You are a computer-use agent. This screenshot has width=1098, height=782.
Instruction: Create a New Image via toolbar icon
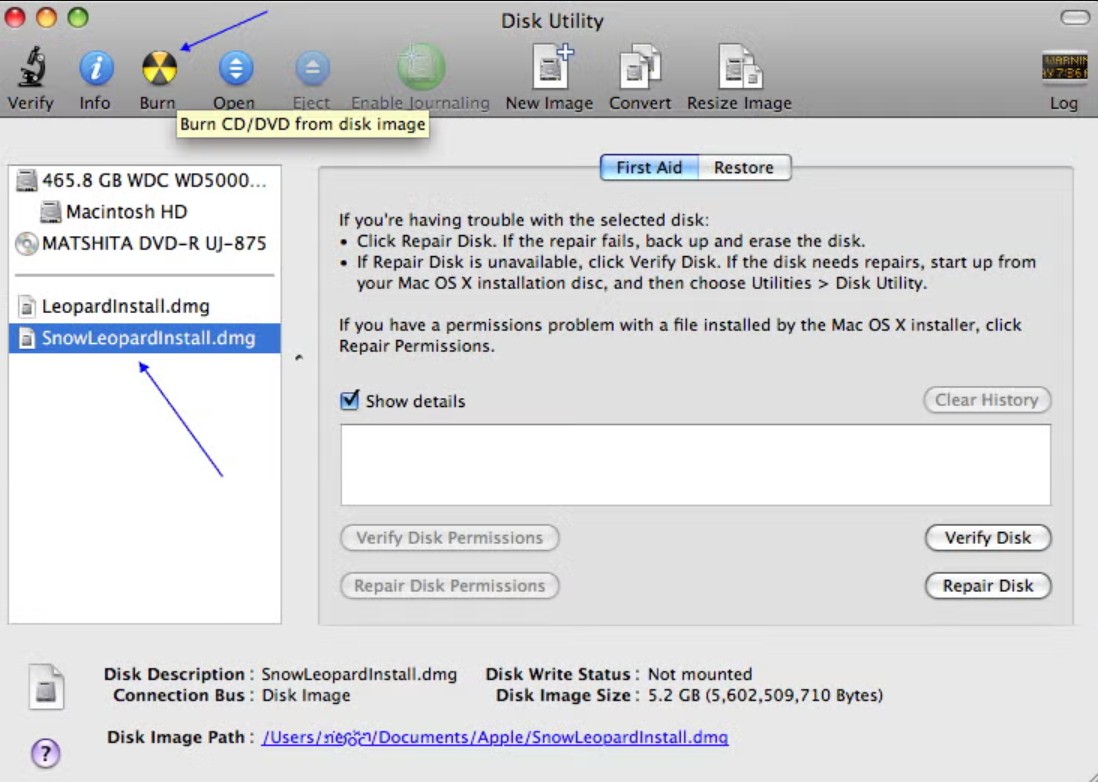tap(550, 68)
